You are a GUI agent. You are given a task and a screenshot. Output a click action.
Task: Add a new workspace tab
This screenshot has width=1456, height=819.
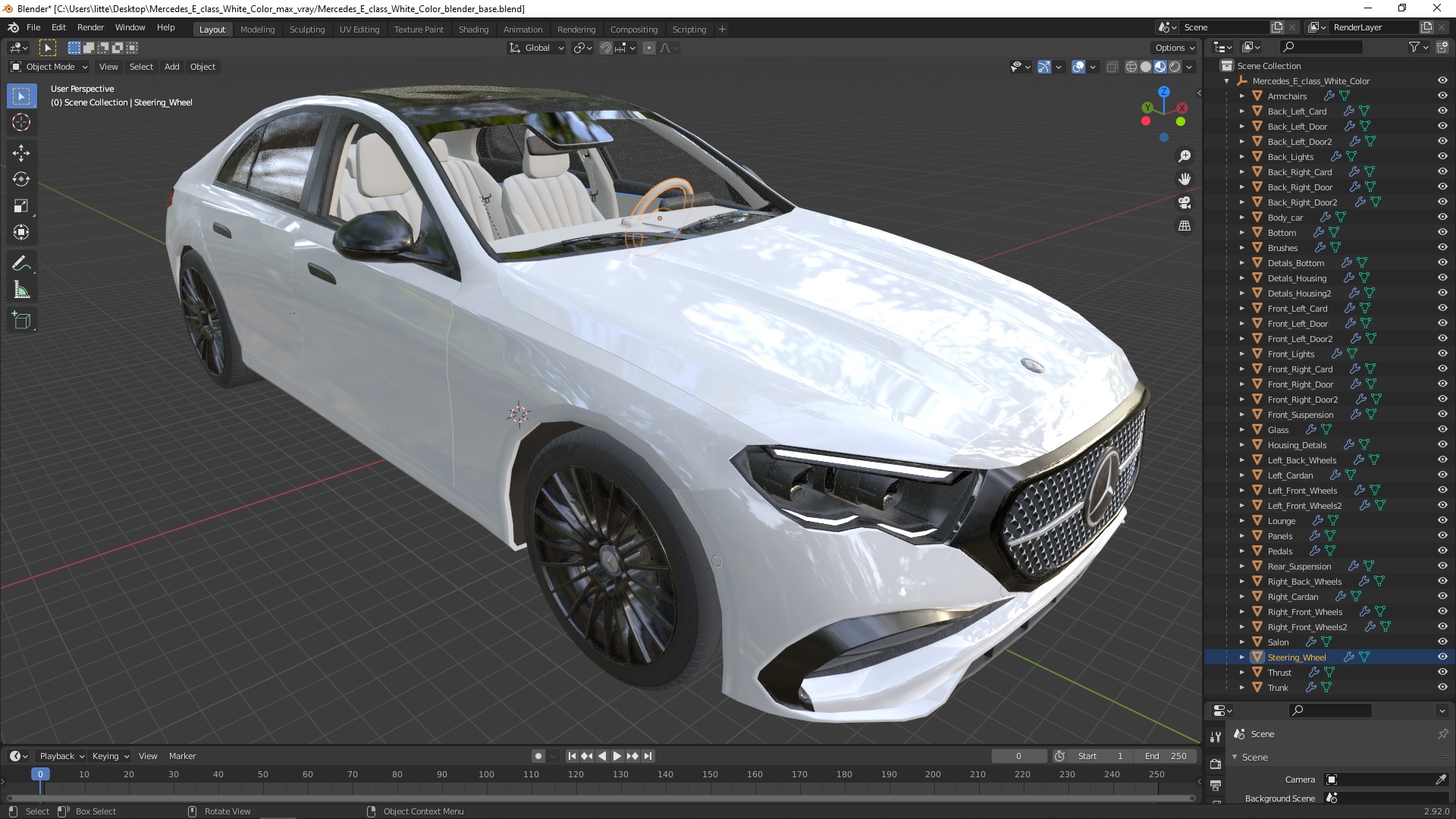722,30
